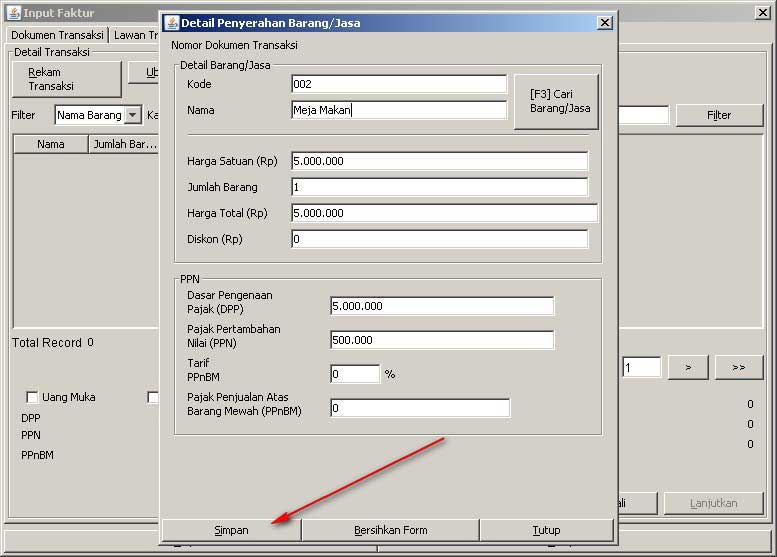Click the Harga Total (Rp) field
Screen dimensions: 777x557
pos(444,213)
